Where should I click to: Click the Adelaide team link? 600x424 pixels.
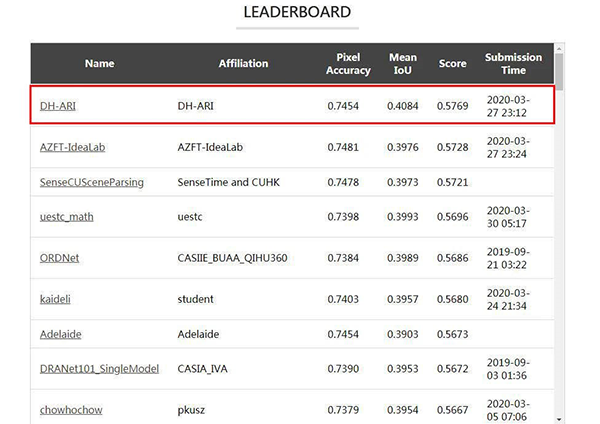point(63,333)
